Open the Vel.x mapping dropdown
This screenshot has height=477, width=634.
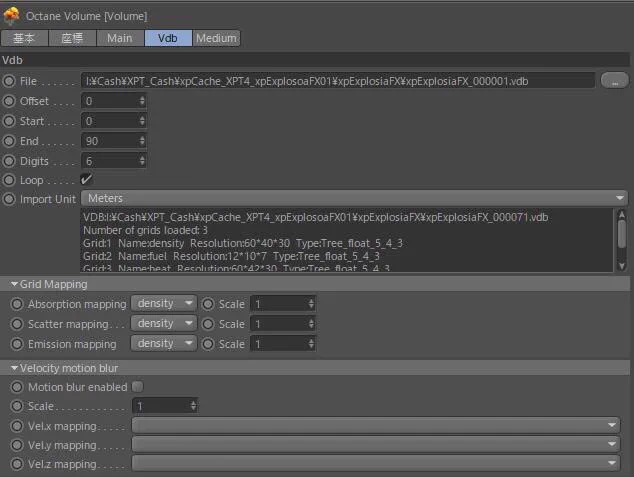tap(376, 425)
